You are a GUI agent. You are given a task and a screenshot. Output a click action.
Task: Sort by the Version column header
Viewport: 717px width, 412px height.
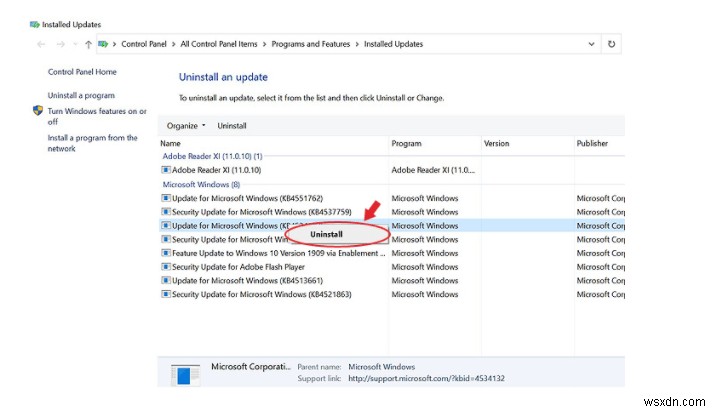click(497, 143)
